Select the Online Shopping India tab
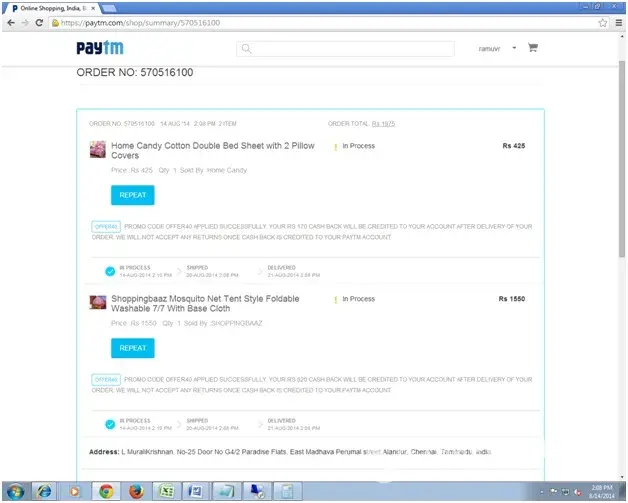Screen dimensions: 628x503 [x=52, y=8]
